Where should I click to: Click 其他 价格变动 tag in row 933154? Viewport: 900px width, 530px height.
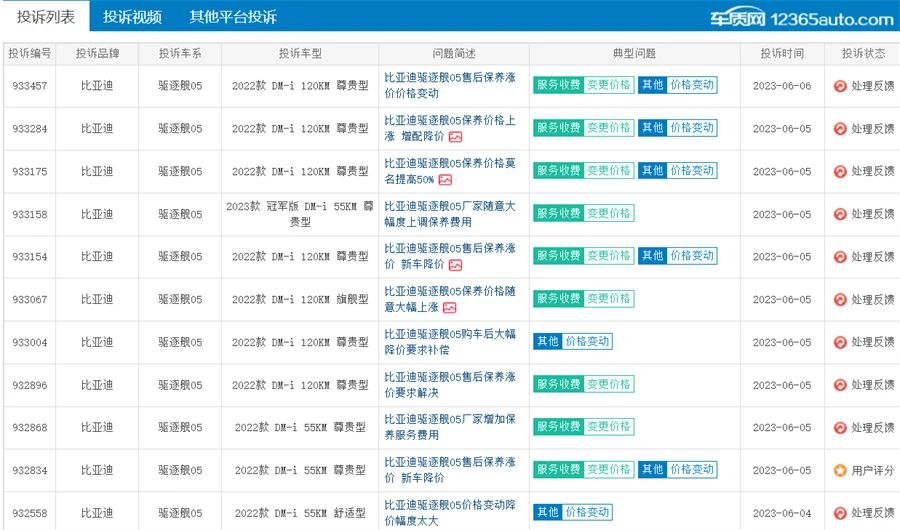[678, 256]
